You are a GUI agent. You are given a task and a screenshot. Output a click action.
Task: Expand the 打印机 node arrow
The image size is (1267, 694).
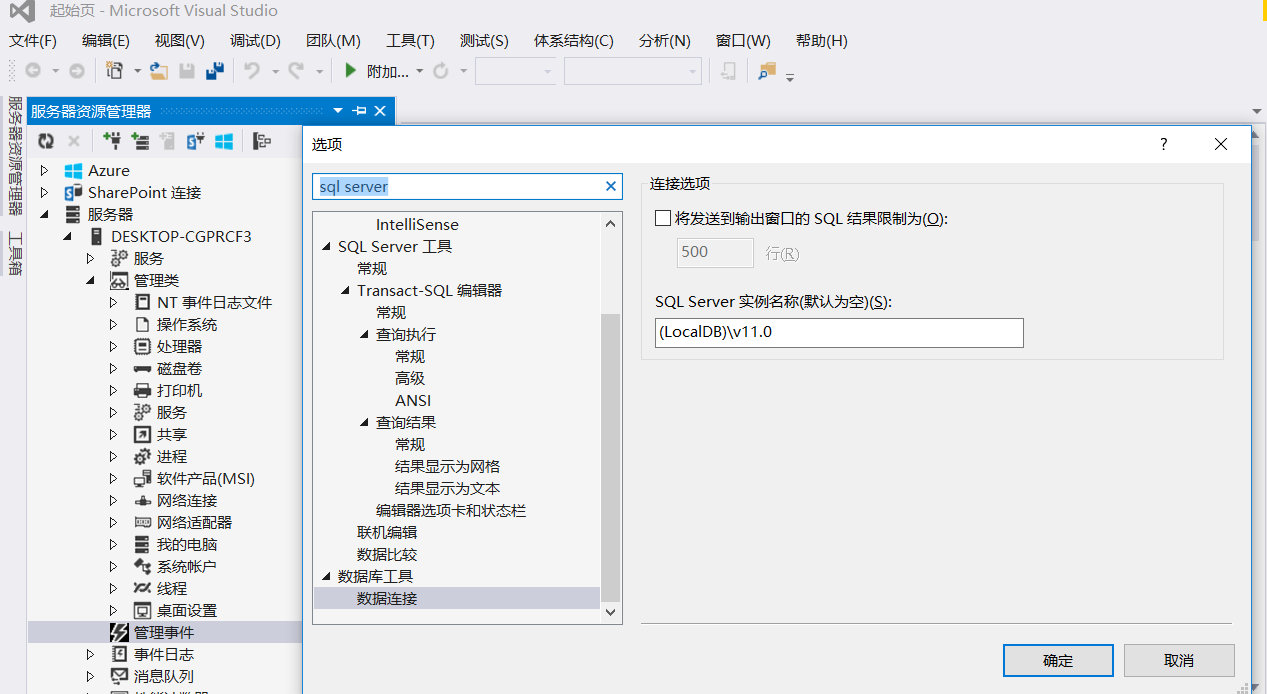[113, 391]
